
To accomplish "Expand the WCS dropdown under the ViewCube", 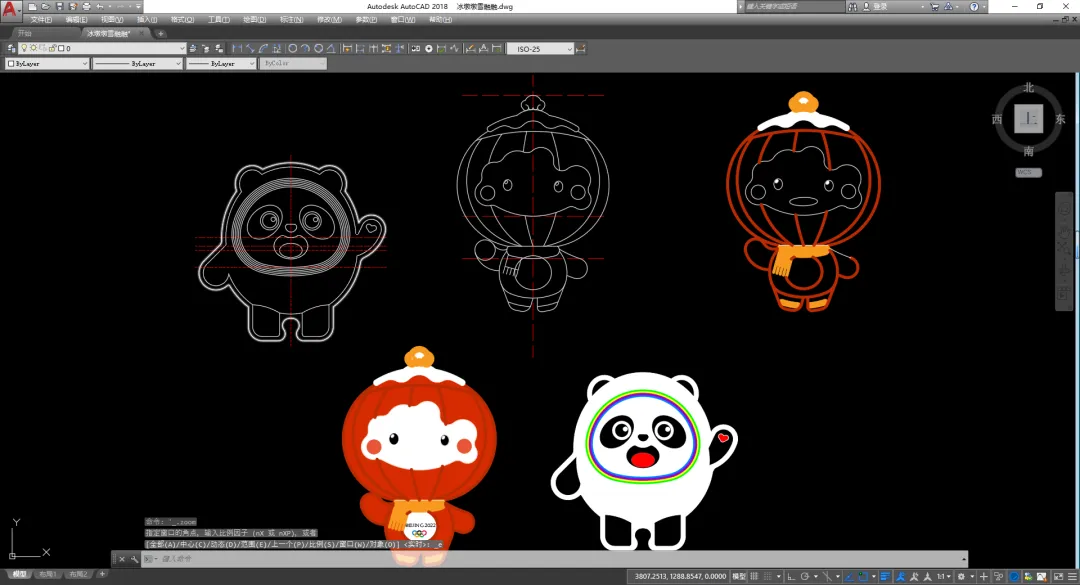I will tap(1028, 172).
